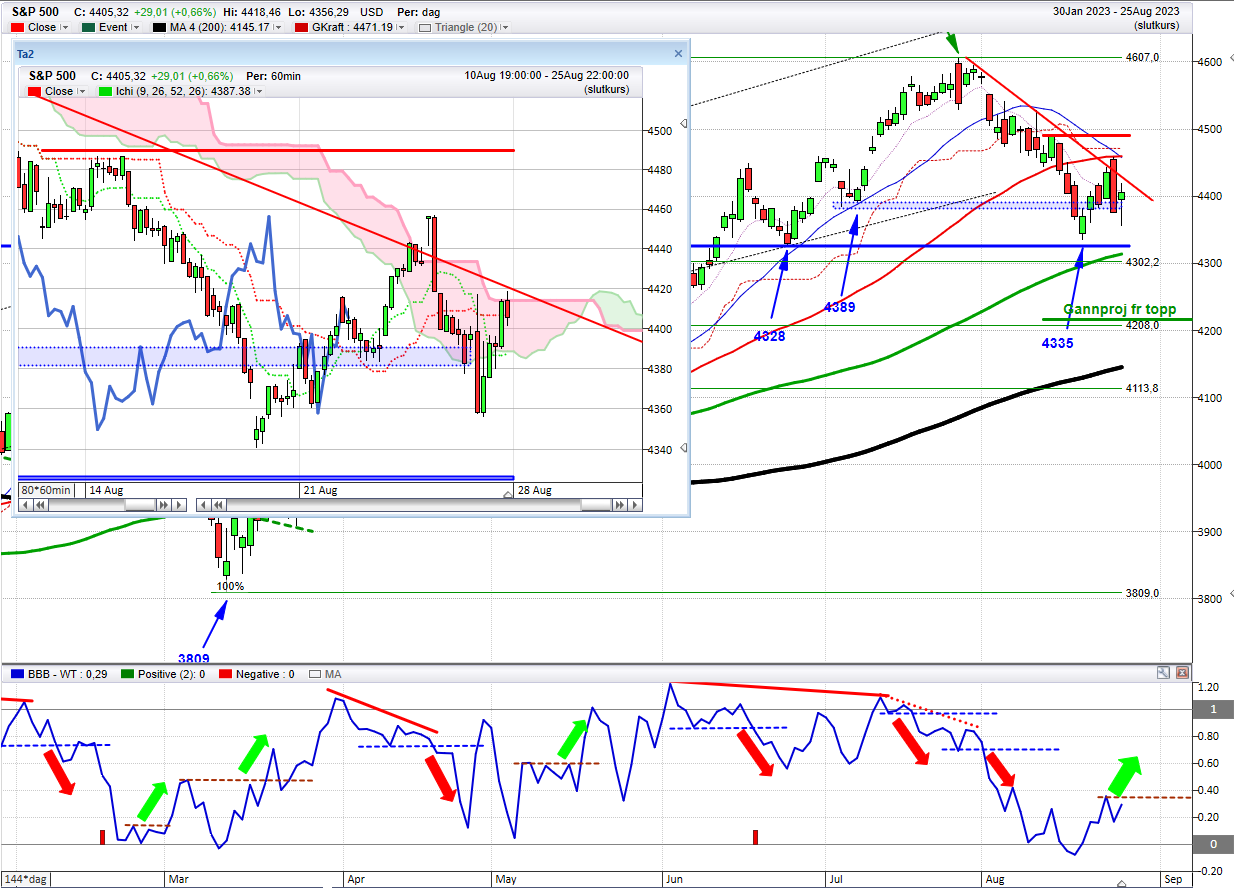
Task: Click the dark green Event color swatch
Action: tap(87, 27)
